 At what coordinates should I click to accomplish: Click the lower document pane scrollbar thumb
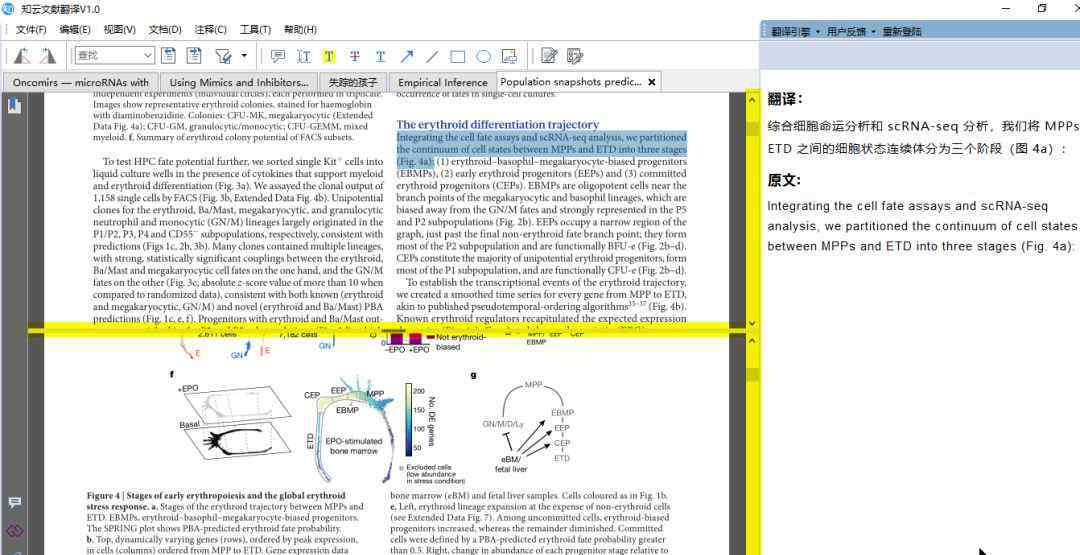751,375
